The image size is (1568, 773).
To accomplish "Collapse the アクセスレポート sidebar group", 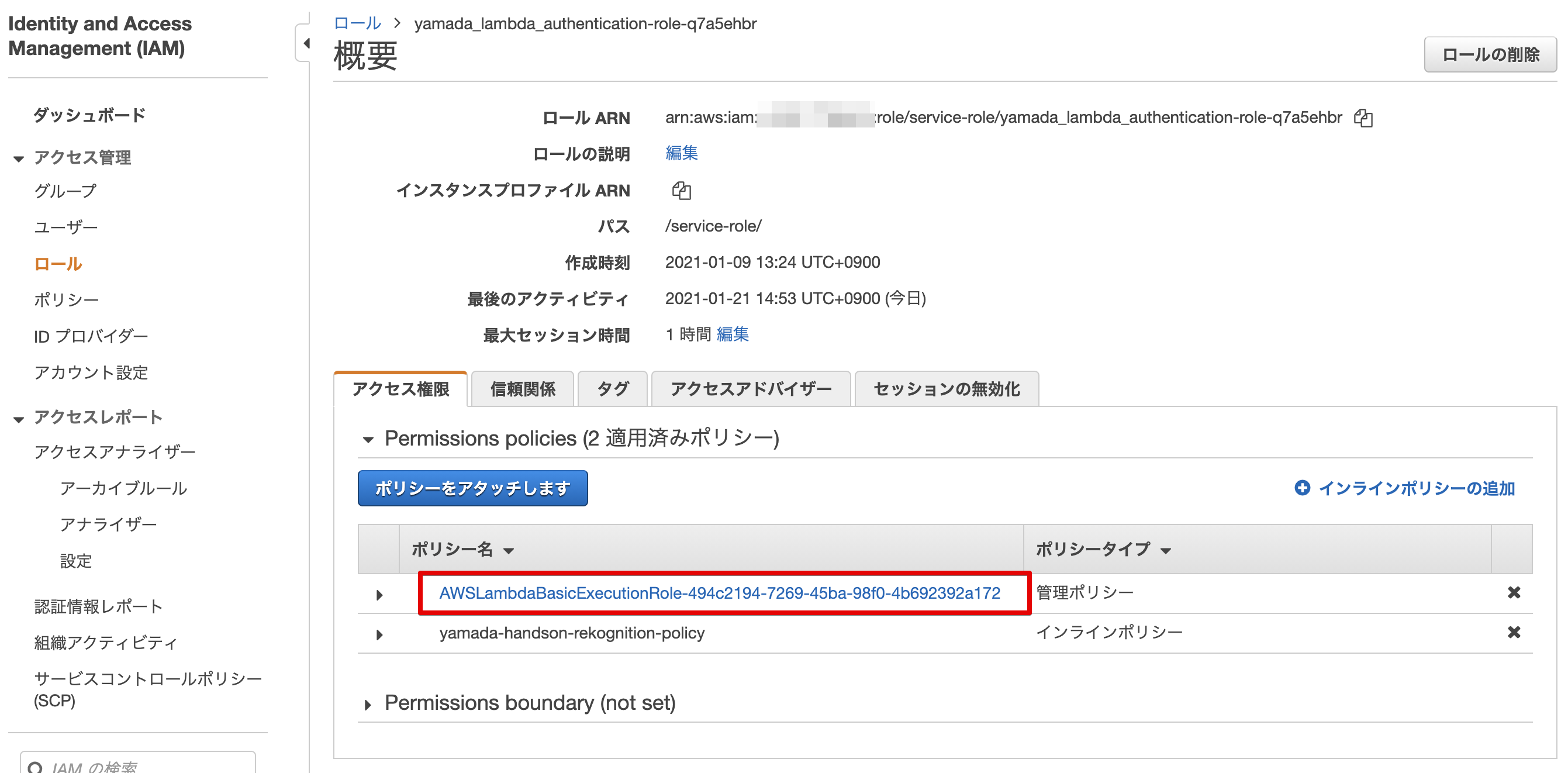I will [x=18, y=419].
